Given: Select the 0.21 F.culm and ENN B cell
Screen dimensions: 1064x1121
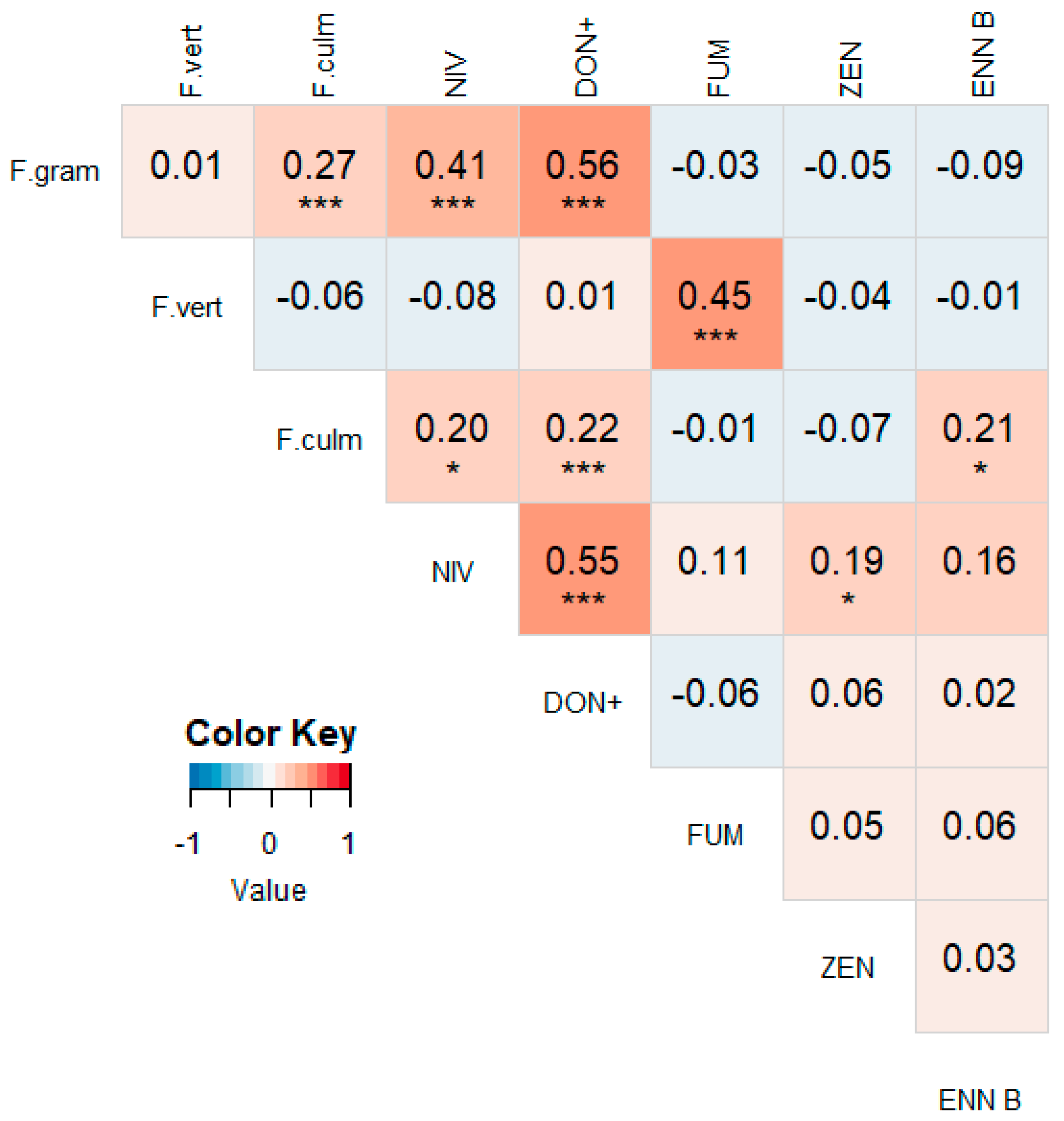Looking at the screenshot, I should coord(981,436).
